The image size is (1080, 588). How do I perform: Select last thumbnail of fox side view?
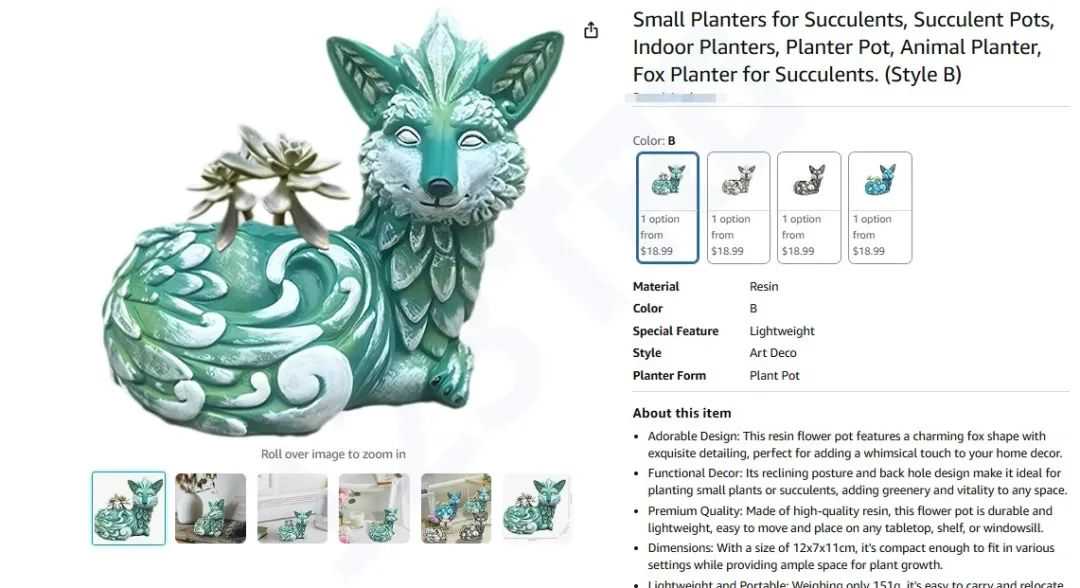[537, 508]
